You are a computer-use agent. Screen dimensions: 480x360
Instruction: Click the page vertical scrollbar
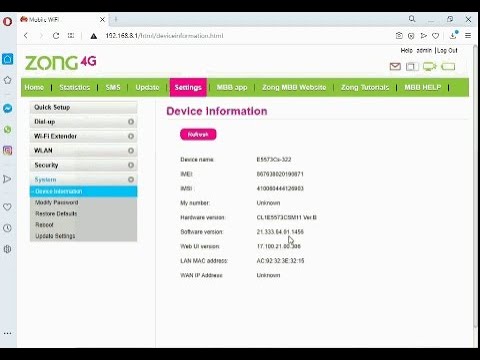click(x=475, y=187)
